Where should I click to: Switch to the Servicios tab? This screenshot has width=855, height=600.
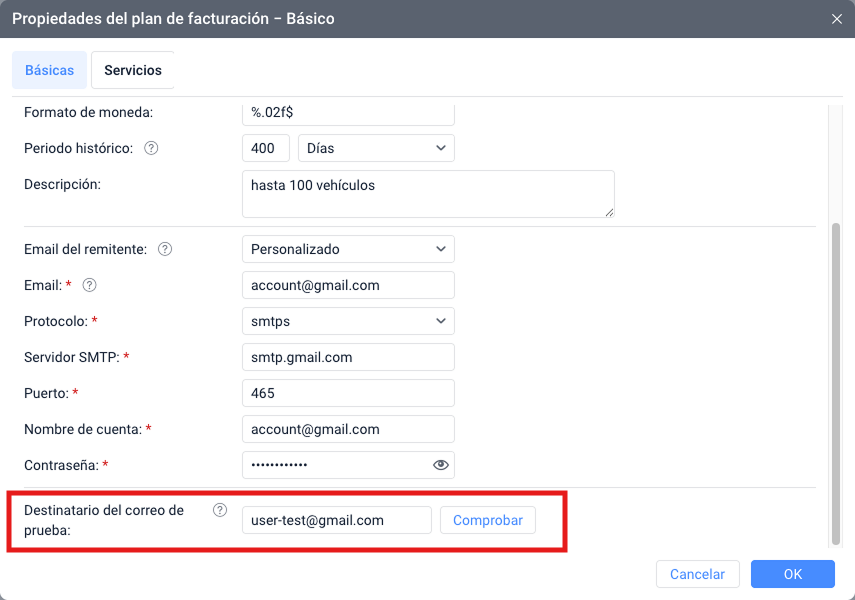(x=132, y=71)
